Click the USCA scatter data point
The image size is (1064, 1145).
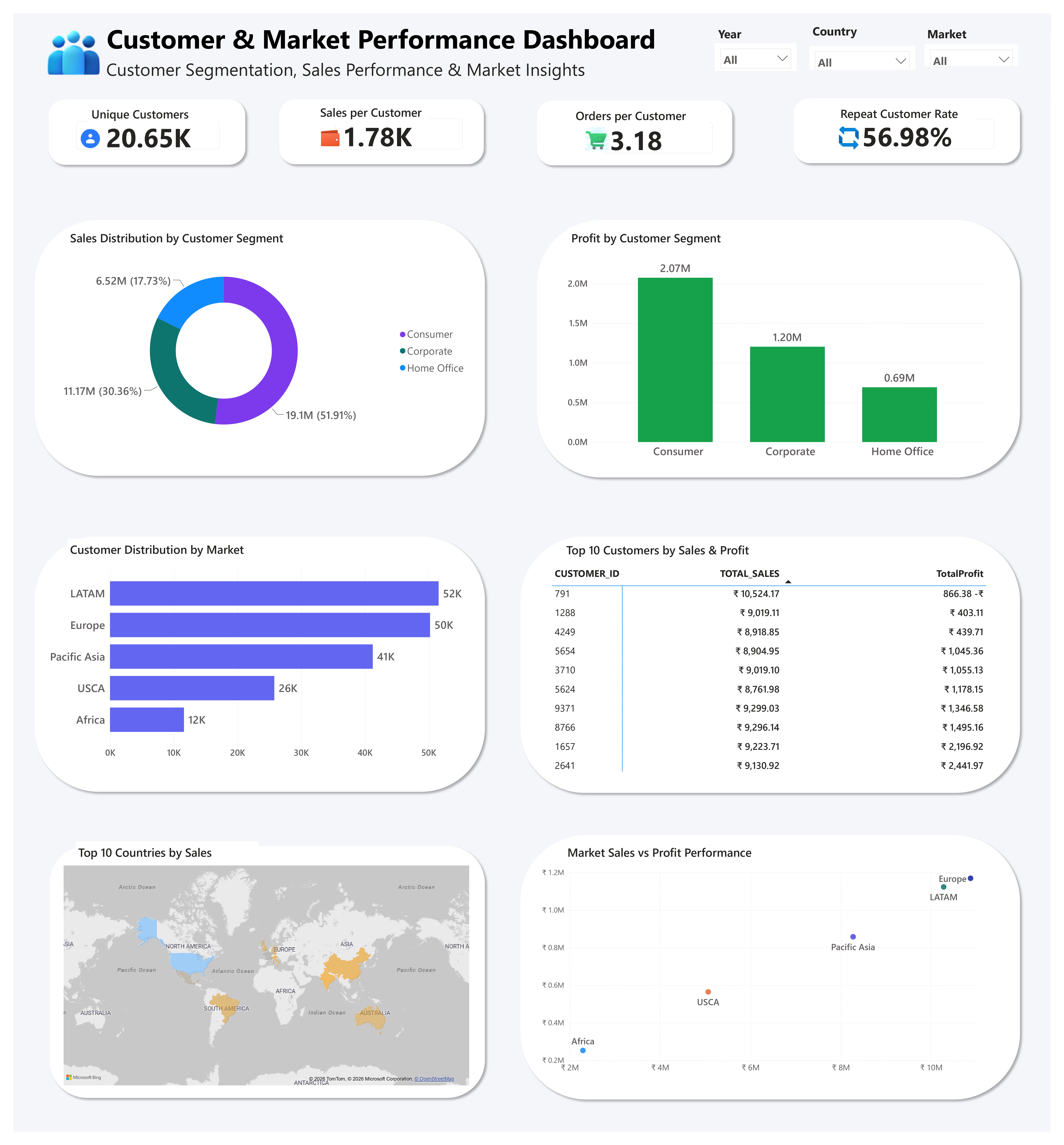click(708, 992)
